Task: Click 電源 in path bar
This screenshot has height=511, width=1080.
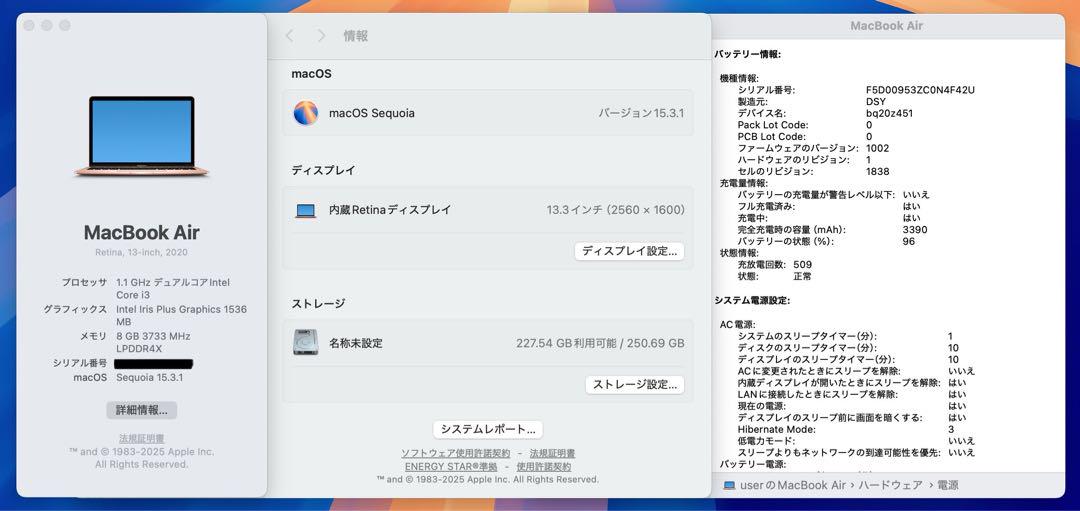Action: 946,486
